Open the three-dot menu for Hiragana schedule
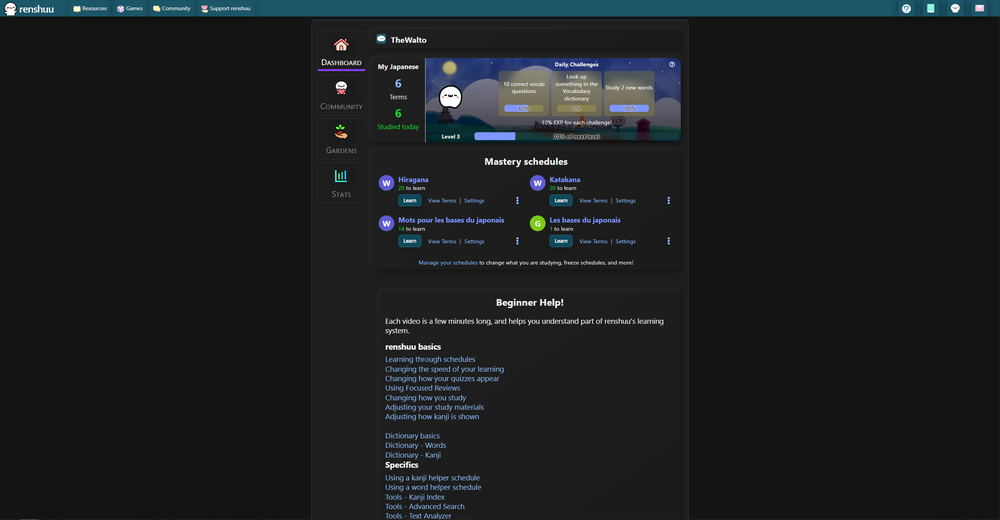 click(x=517, y=200)
